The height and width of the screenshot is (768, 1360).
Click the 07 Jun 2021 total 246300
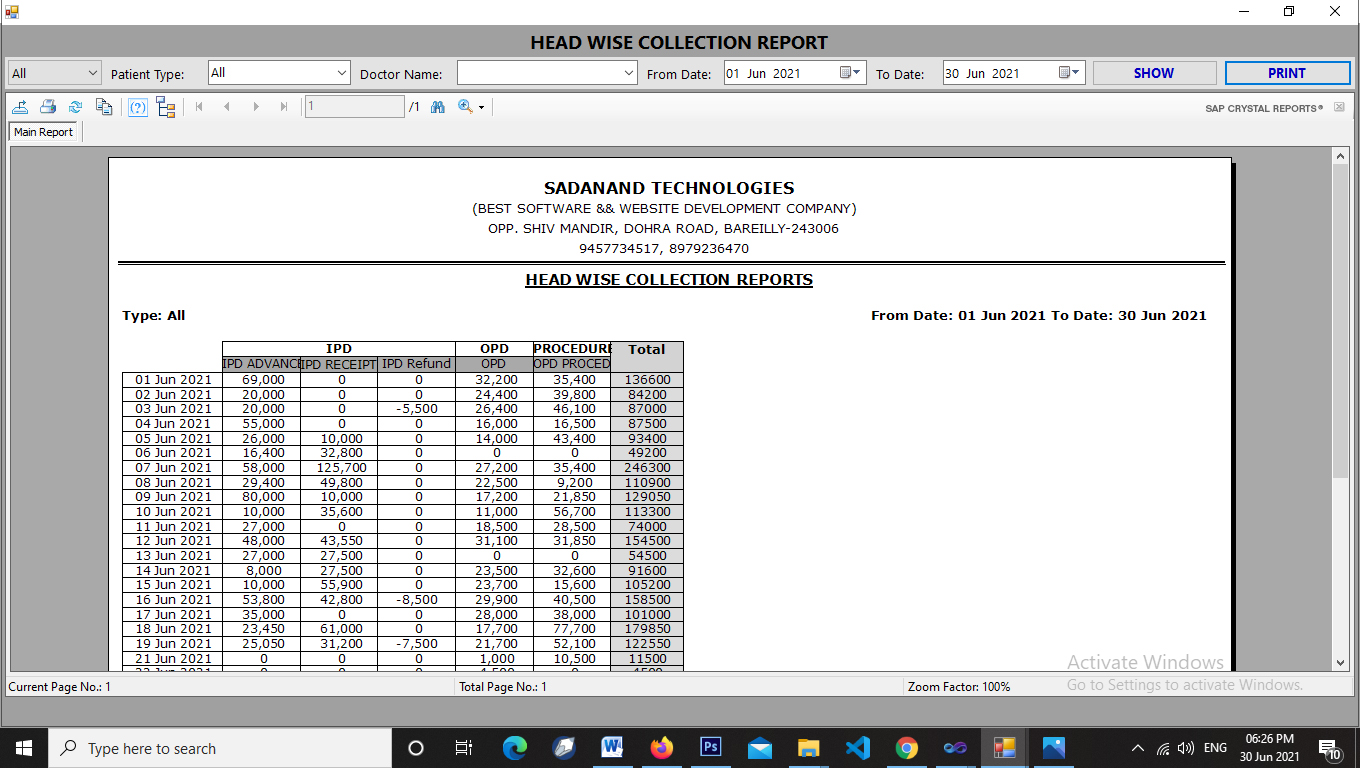click(x=646, y=467)
